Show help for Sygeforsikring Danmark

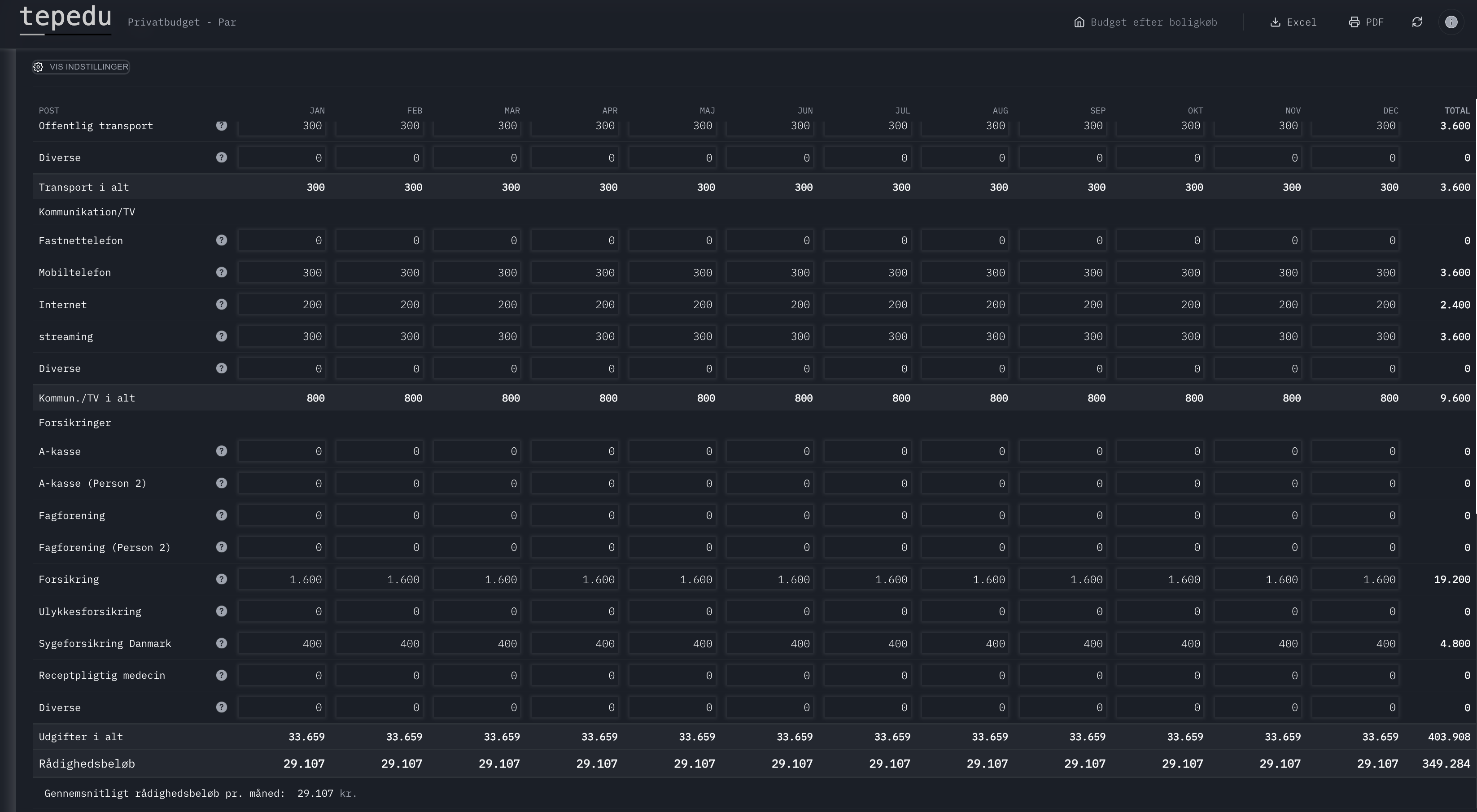pyautogui.click(x=221, y=643)
